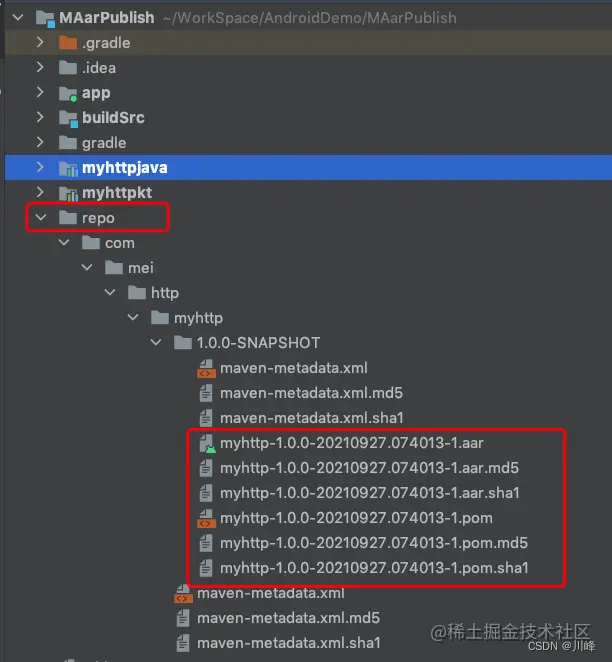Select the 1.0.0-SNAPSHOT folder label
Image resolution: width=612 pixels, height=662 pixels.
click(x=258, y=343)
